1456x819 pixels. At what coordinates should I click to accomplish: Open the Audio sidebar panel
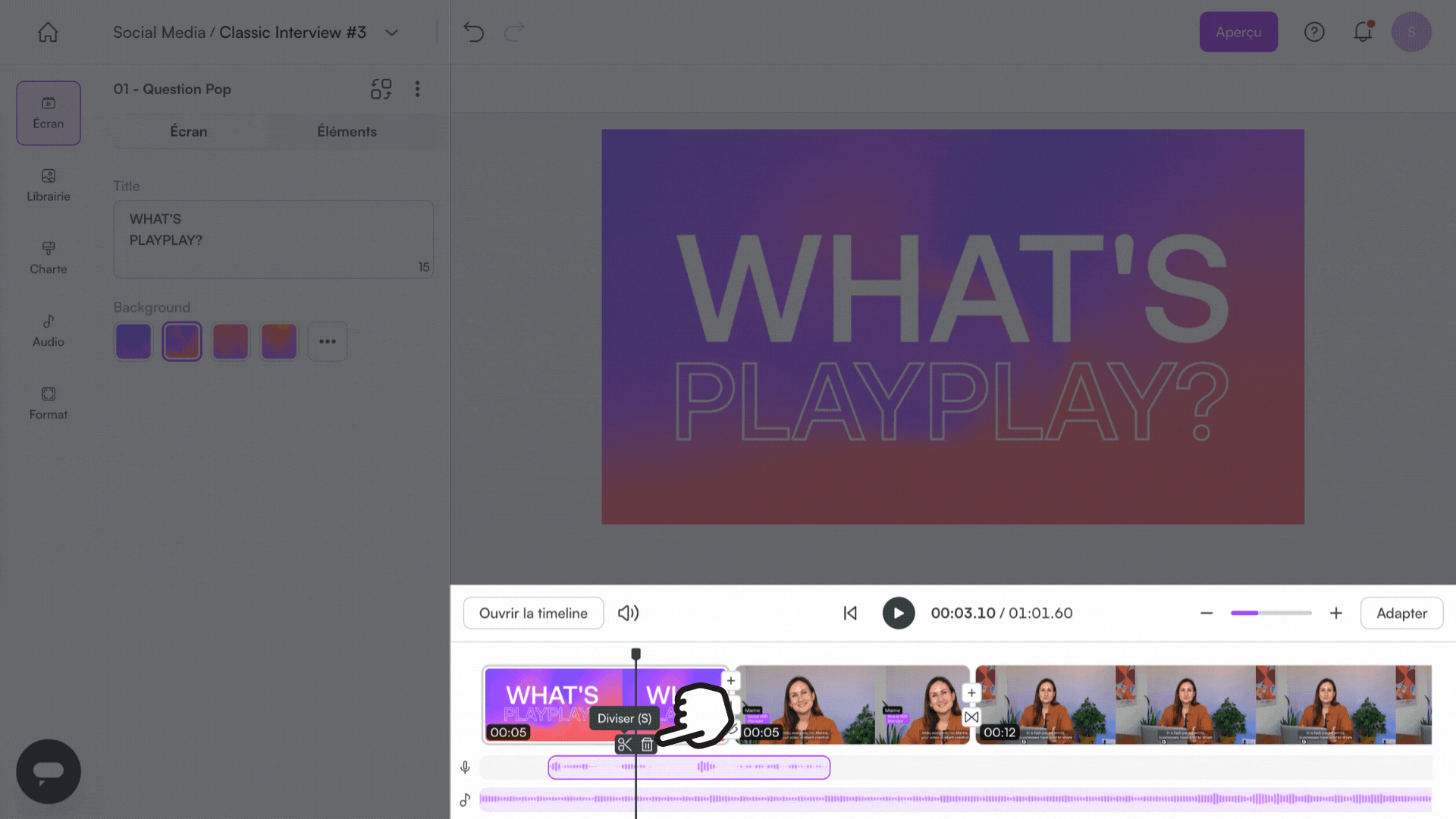click(49, 330)
